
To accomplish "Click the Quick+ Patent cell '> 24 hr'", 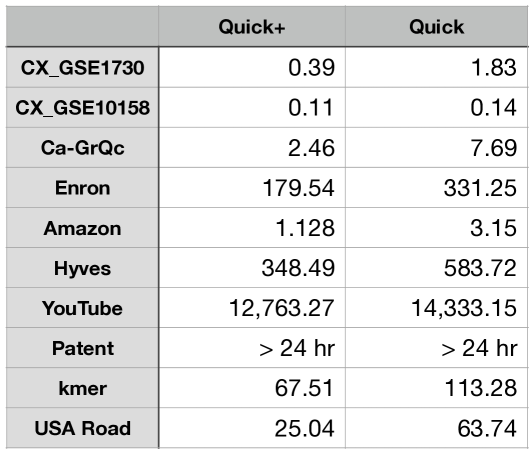I will point(252,348).
